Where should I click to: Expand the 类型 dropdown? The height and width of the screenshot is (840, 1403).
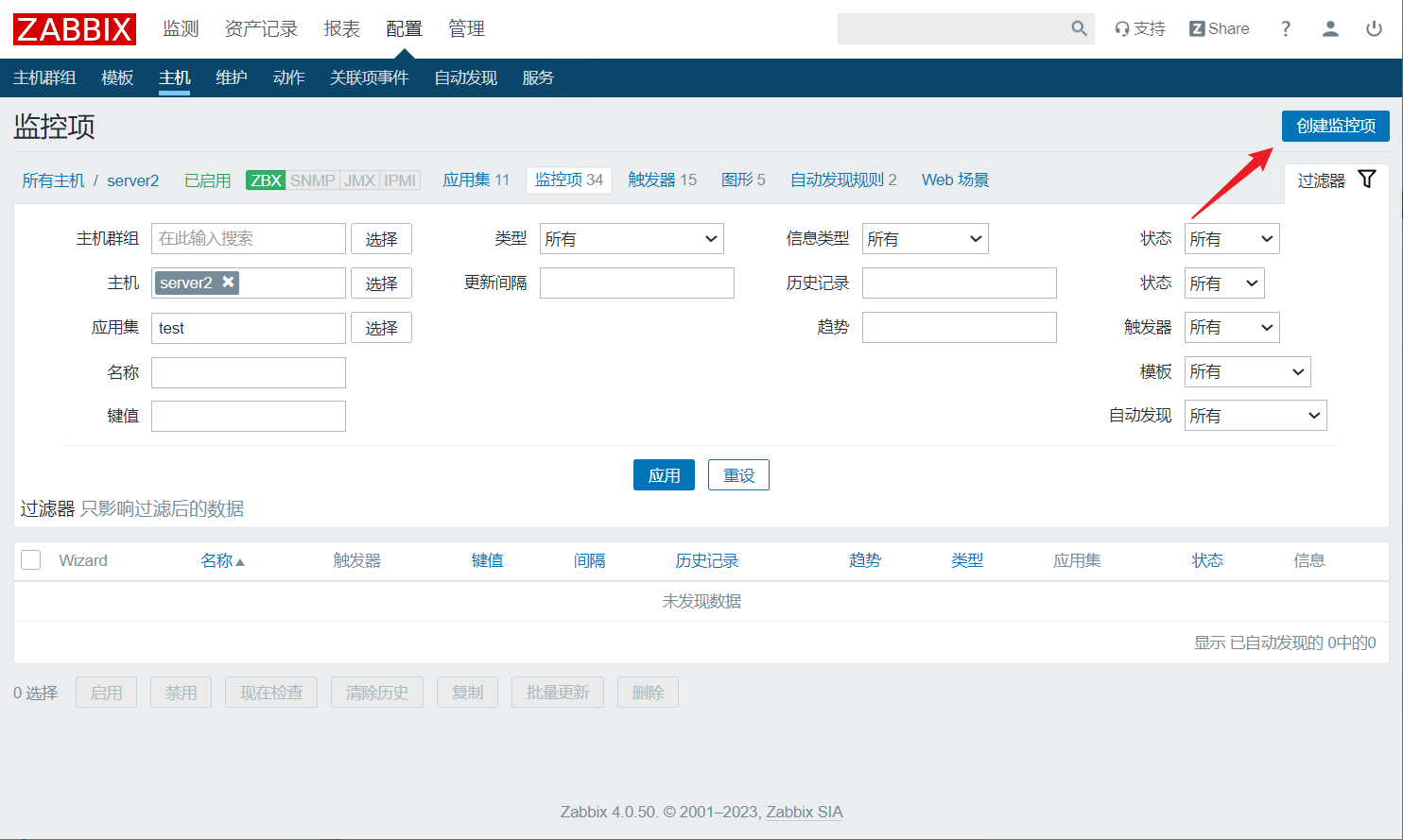tap(632, 239)
